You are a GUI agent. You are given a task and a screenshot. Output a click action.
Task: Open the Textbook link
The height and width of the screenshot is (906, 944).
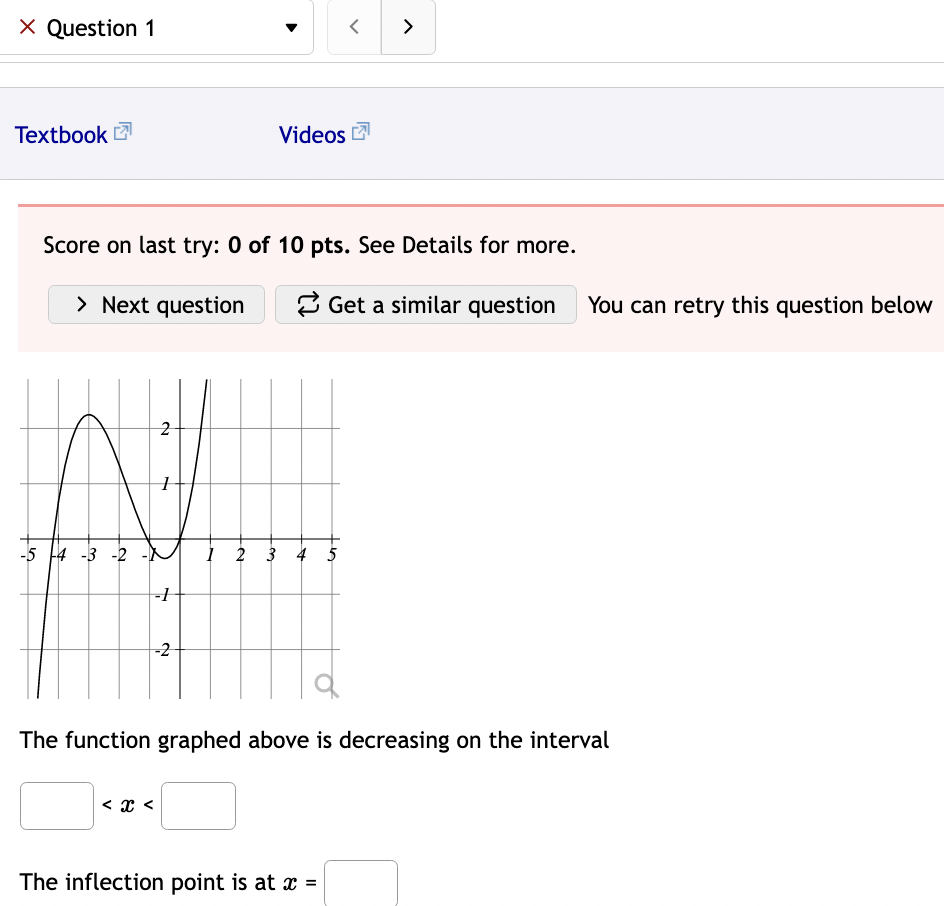click(60, 134)
